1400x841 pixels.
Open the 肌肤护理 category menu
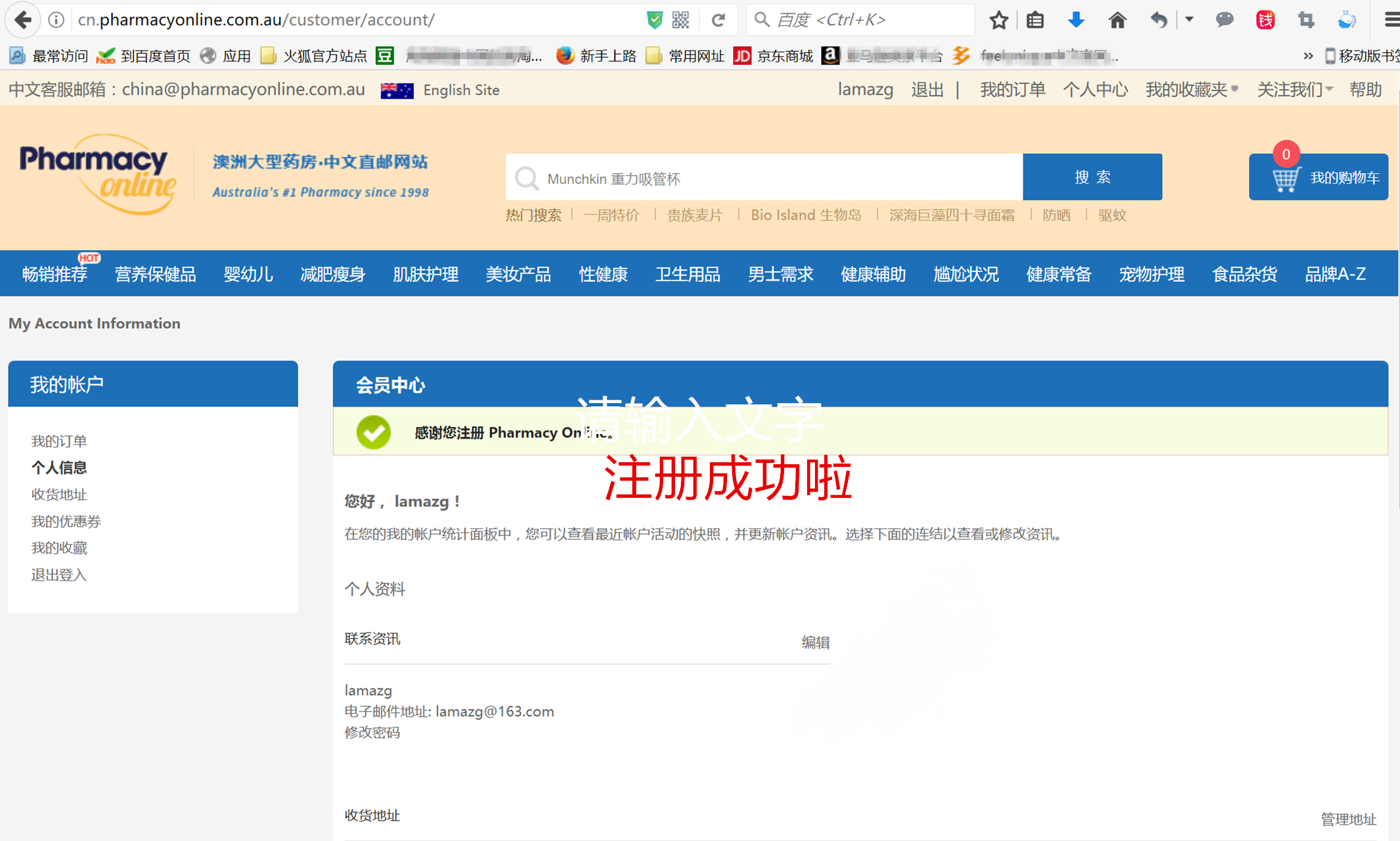pyautogui.click(x=425, y=274)
